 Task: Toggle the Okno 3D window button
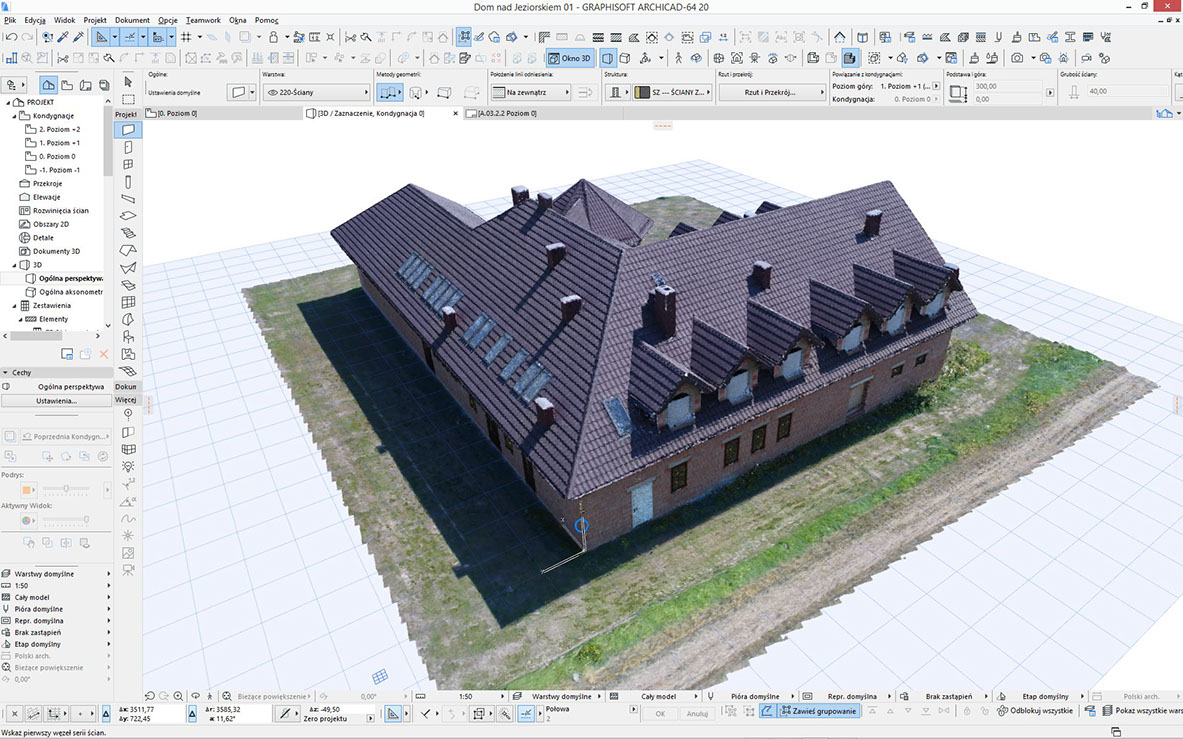point(569,58)
